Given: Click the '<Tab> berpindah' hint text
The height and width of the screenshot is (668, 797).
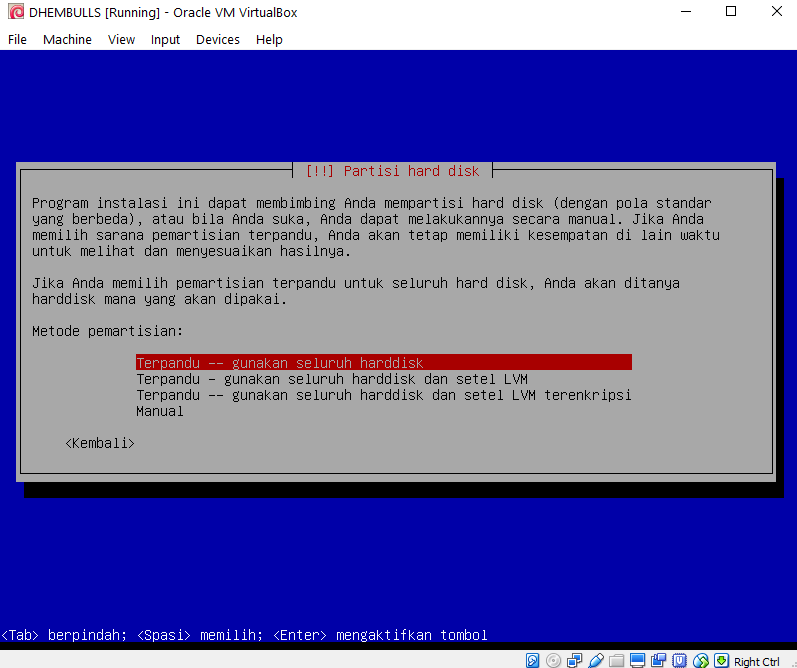Looking at the screenshot, I should tap(64, 635).
